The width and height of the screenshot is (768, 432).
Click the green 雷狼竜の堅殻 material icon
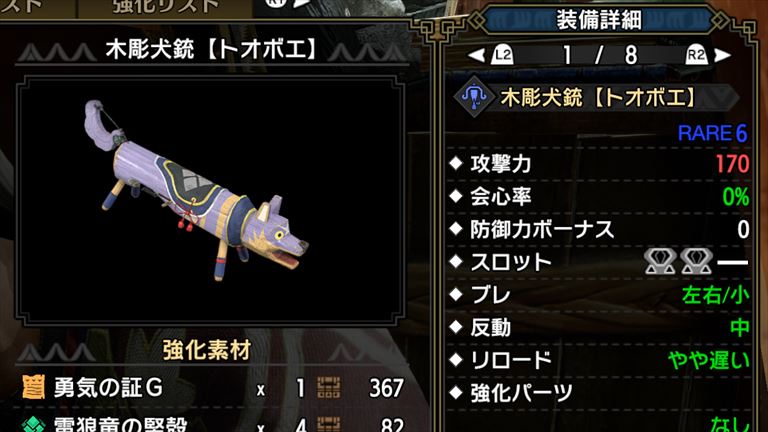[x=33, y=424]
